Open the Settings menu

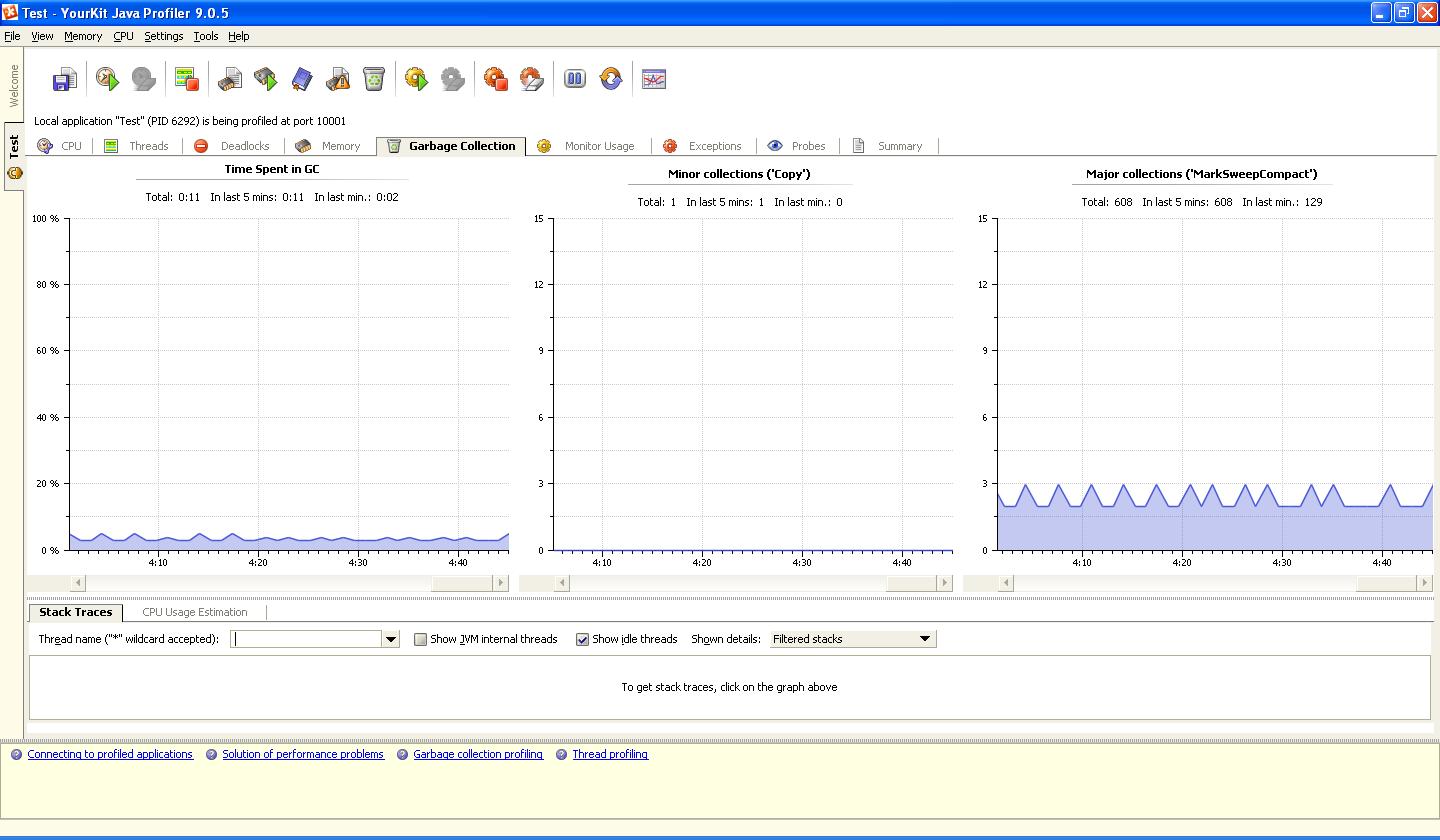(x=163, y=36)
